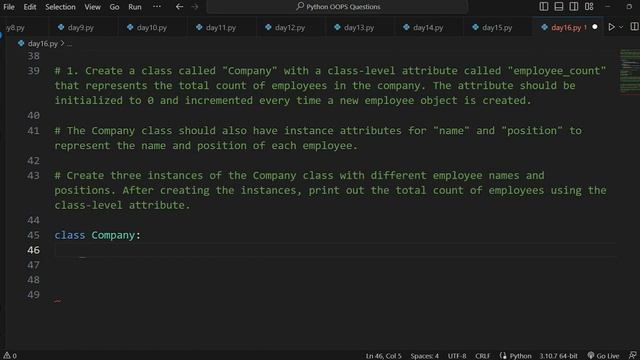
Task: Open the View menu
Action: (92, 7)
